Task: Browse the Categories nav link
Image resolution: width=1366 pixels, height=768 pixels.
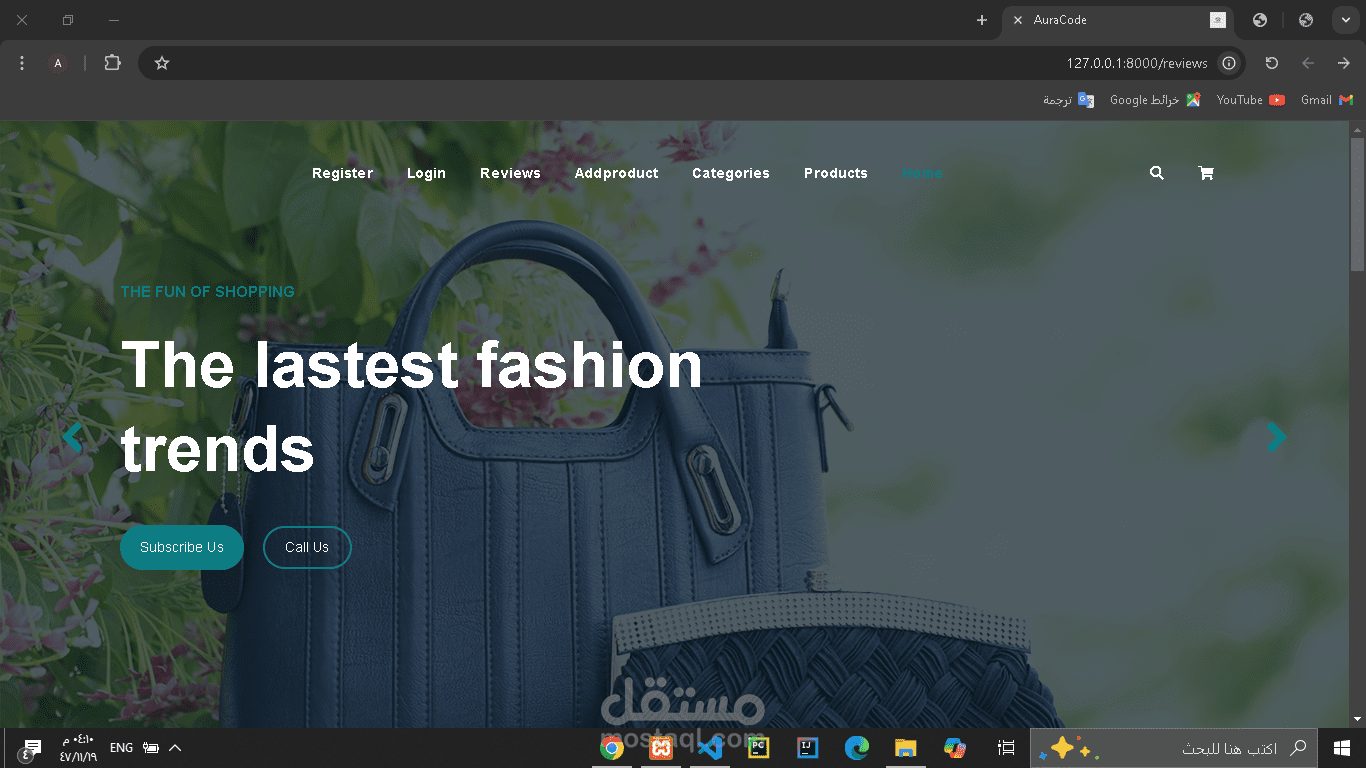Action: click(731, 173)
